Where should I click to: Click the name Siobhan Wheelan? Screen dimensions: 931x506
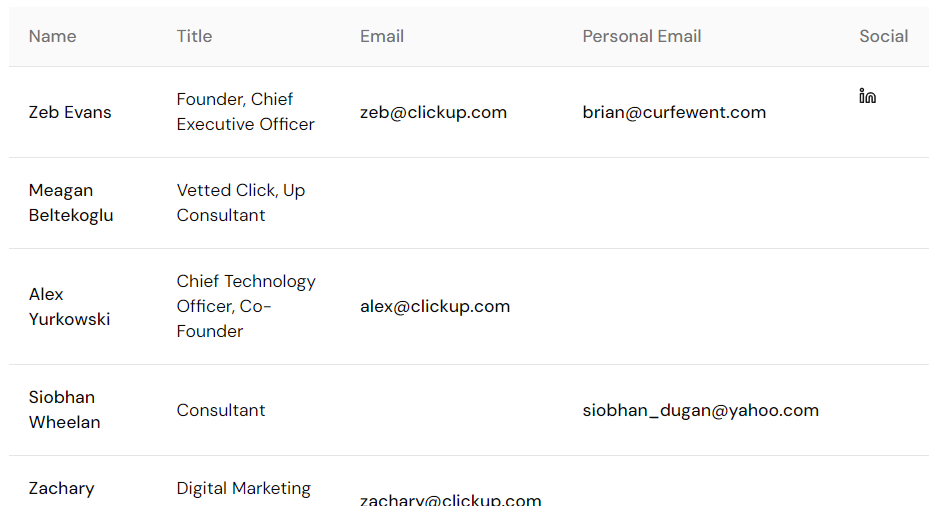pyautogui.click(x=64, y=410)
